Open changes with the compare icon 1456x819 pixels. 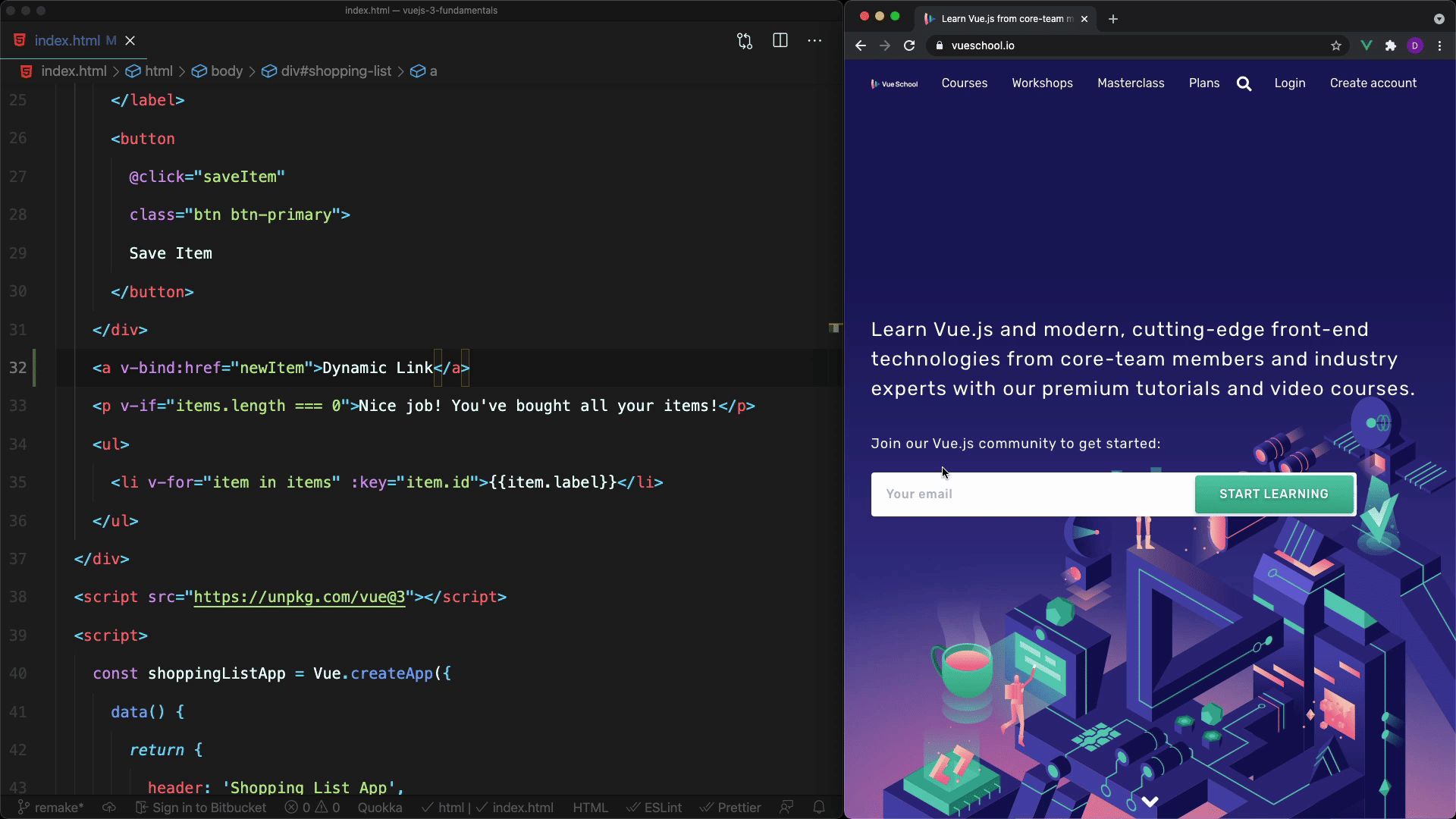tap(745, 41)
